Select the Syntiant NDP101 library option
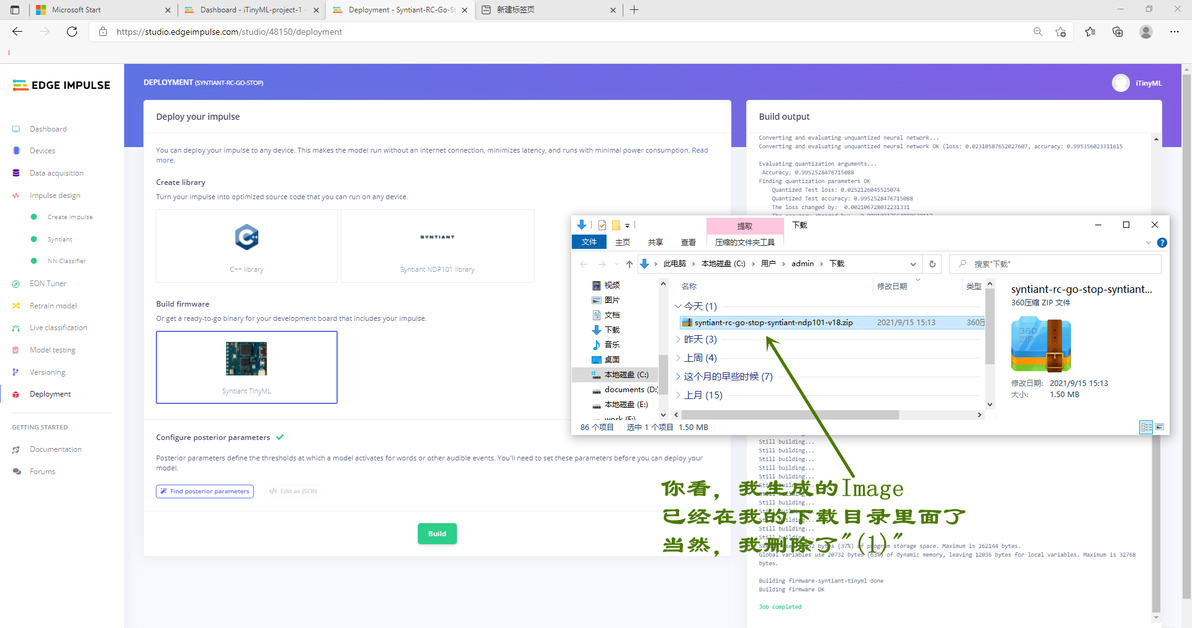 point(437,246)
